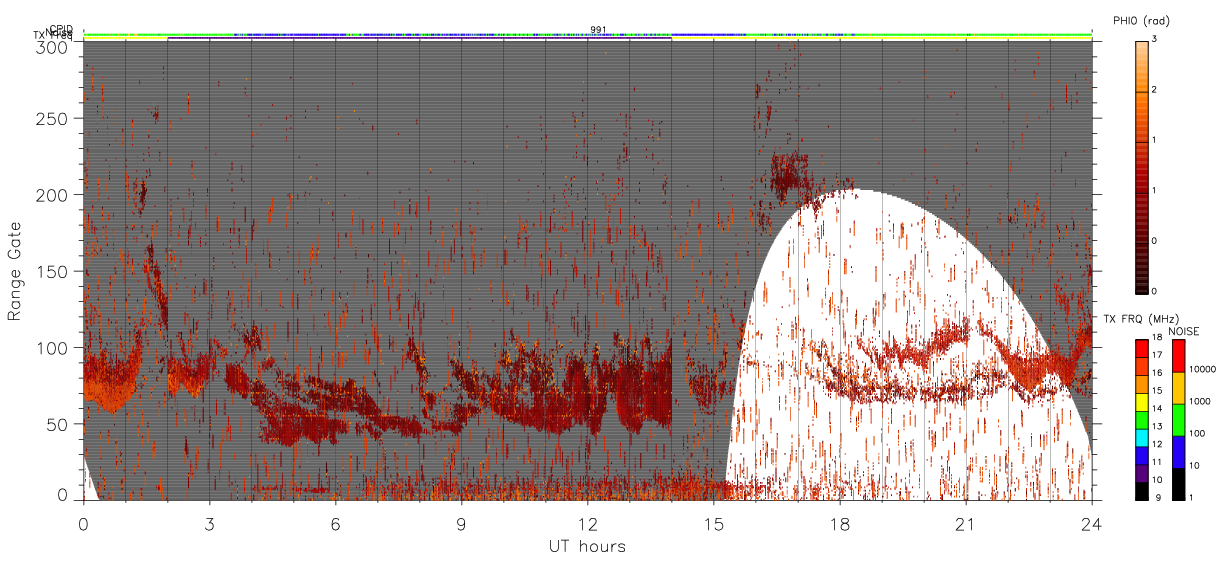Click the 'NOISE' legend title
1228x567 pixels.
pyautogui.click(x=1184, y=331)
